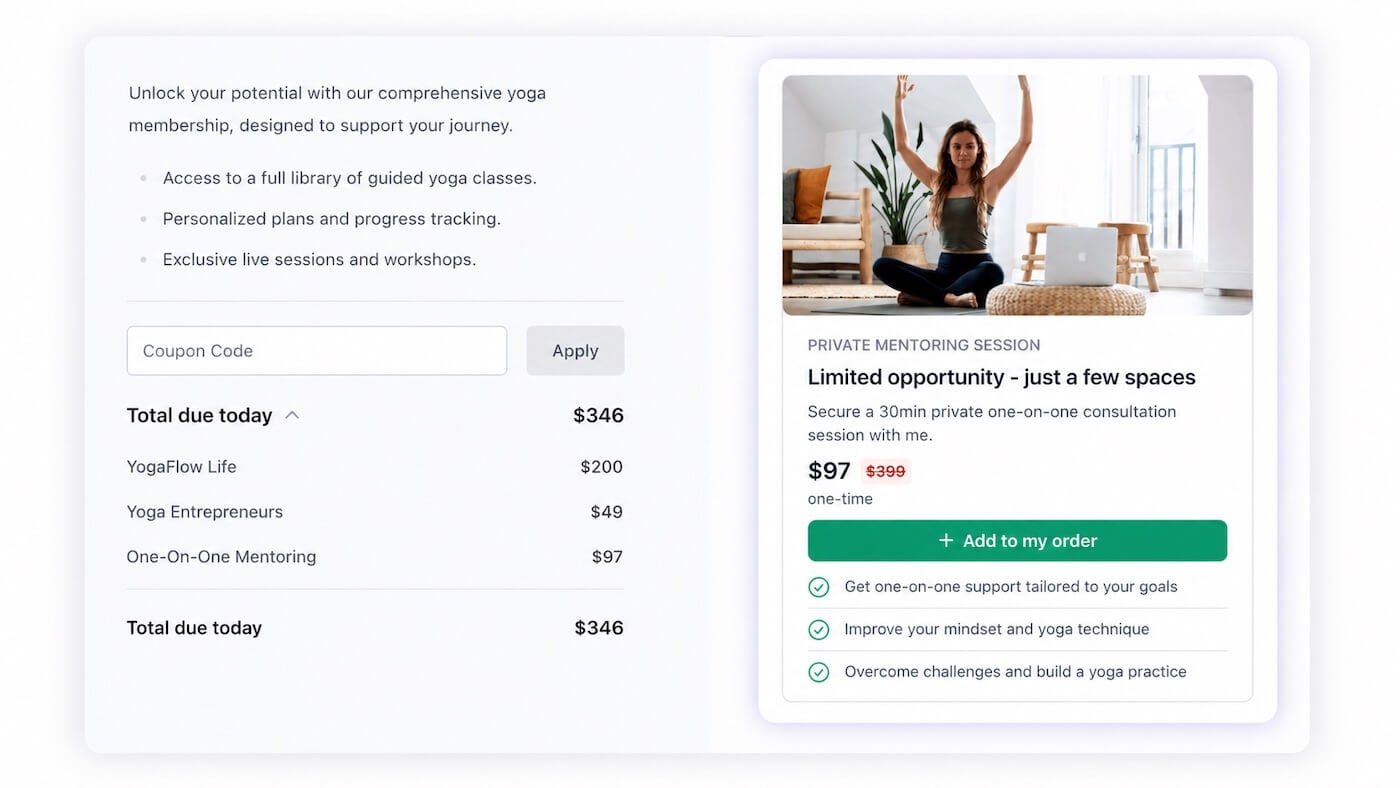Collapse the Total due today breakdown
1400x788 pixels.
click(292, 416)
